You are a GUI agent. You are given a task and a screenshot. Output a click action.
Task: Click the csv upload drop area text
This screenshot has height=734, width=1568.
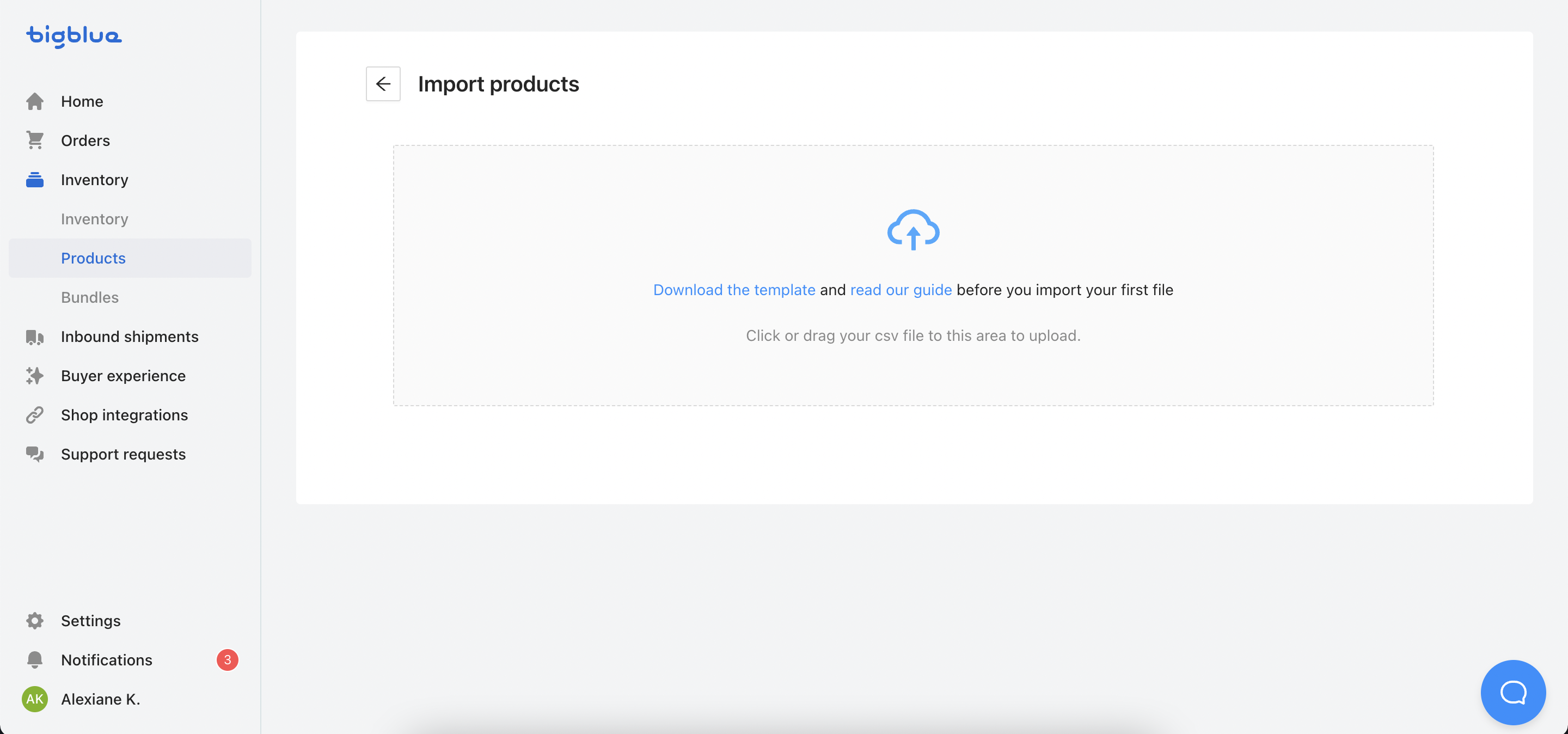[912, 336]
